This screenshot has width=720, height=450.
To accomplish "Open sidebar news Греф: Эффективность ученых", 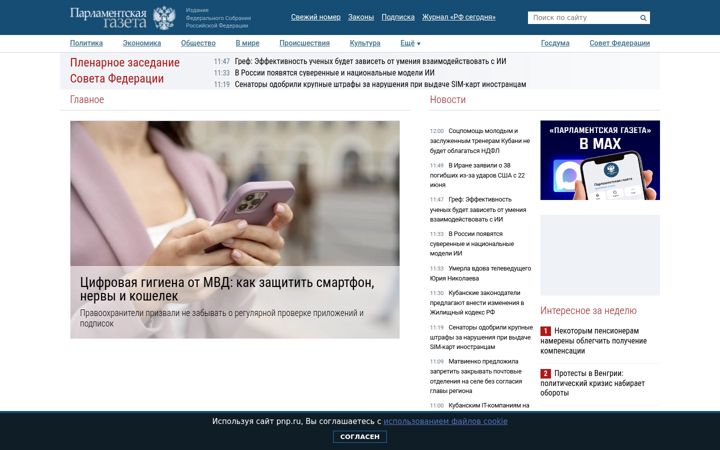I will click(478, 209).
